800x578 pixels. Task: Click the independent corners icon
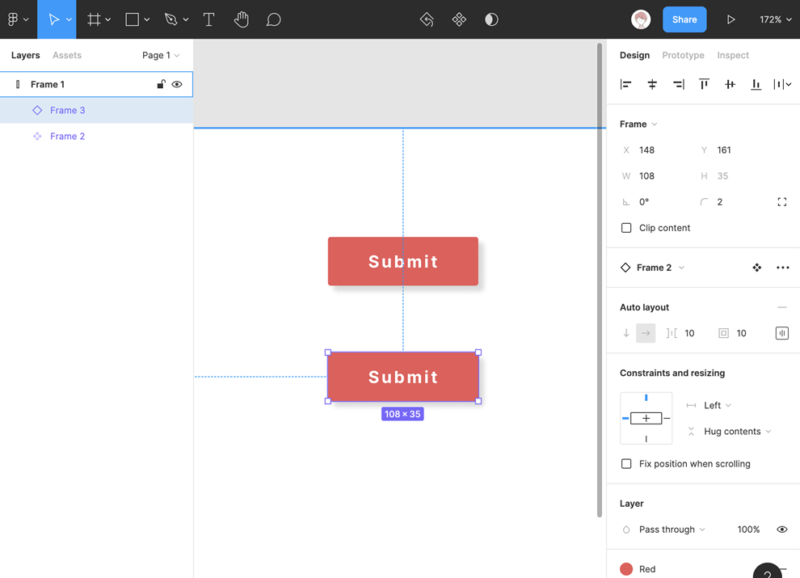click(782, 202)
